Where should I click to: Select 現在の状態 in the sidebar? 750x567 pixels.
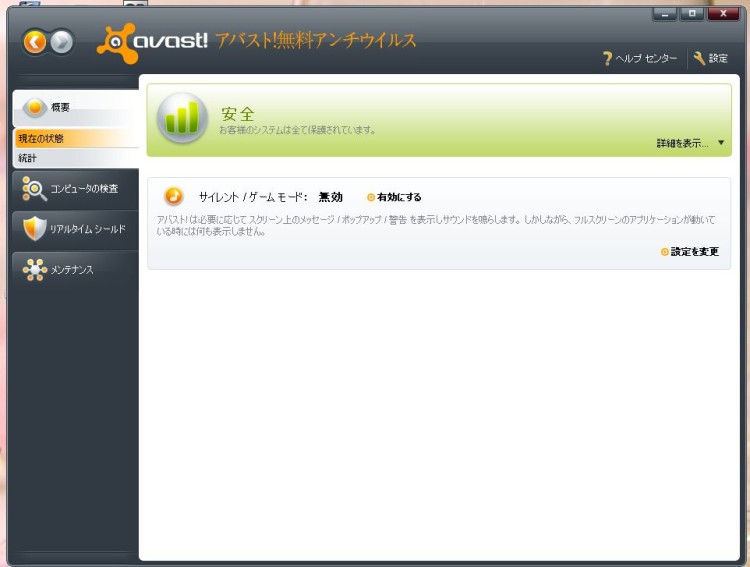click(77, 138)
